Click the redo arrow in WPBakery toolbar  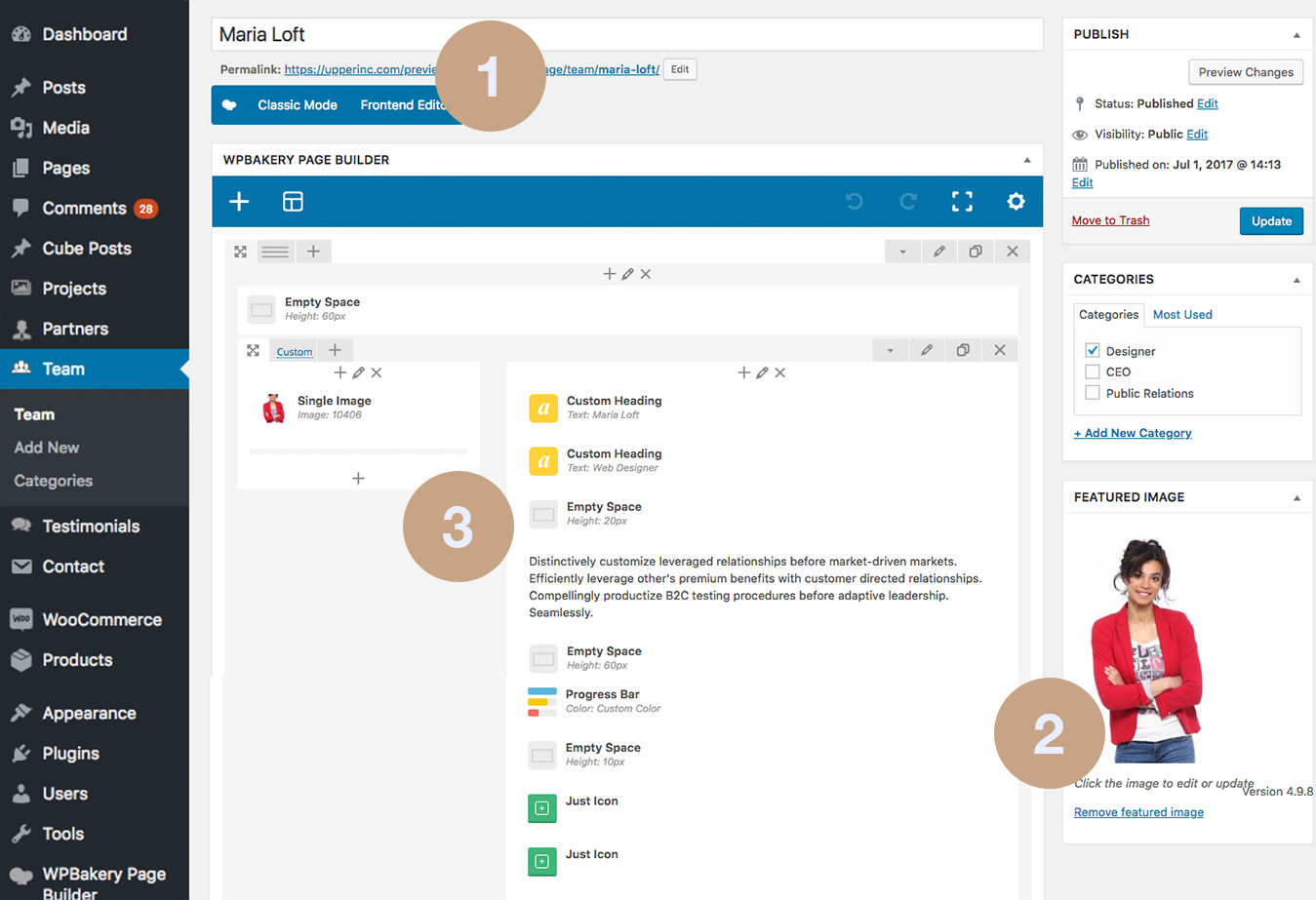click(x=908, y=202)
